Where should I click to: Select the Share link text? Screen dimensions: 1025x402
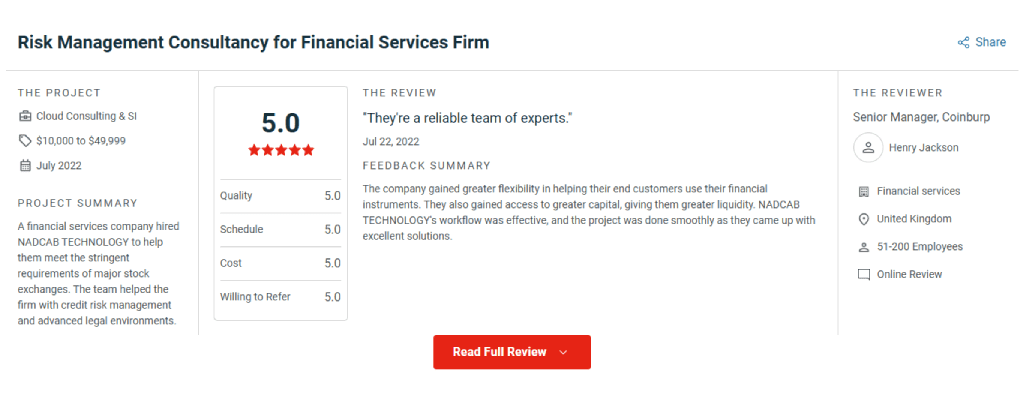990,42
